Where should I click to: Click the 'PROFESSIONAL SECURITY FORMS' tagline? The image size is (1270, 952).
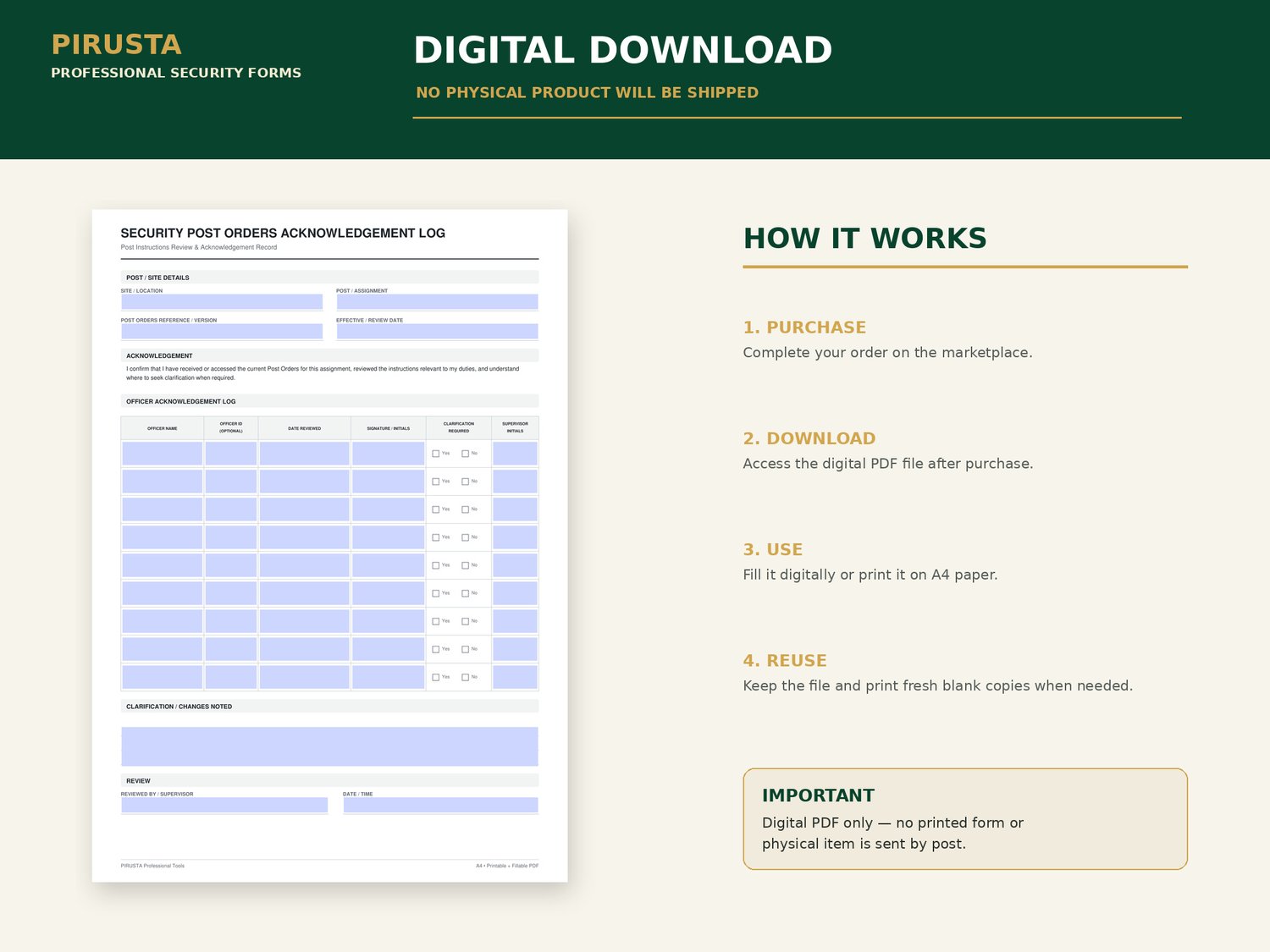click(176, 73)
